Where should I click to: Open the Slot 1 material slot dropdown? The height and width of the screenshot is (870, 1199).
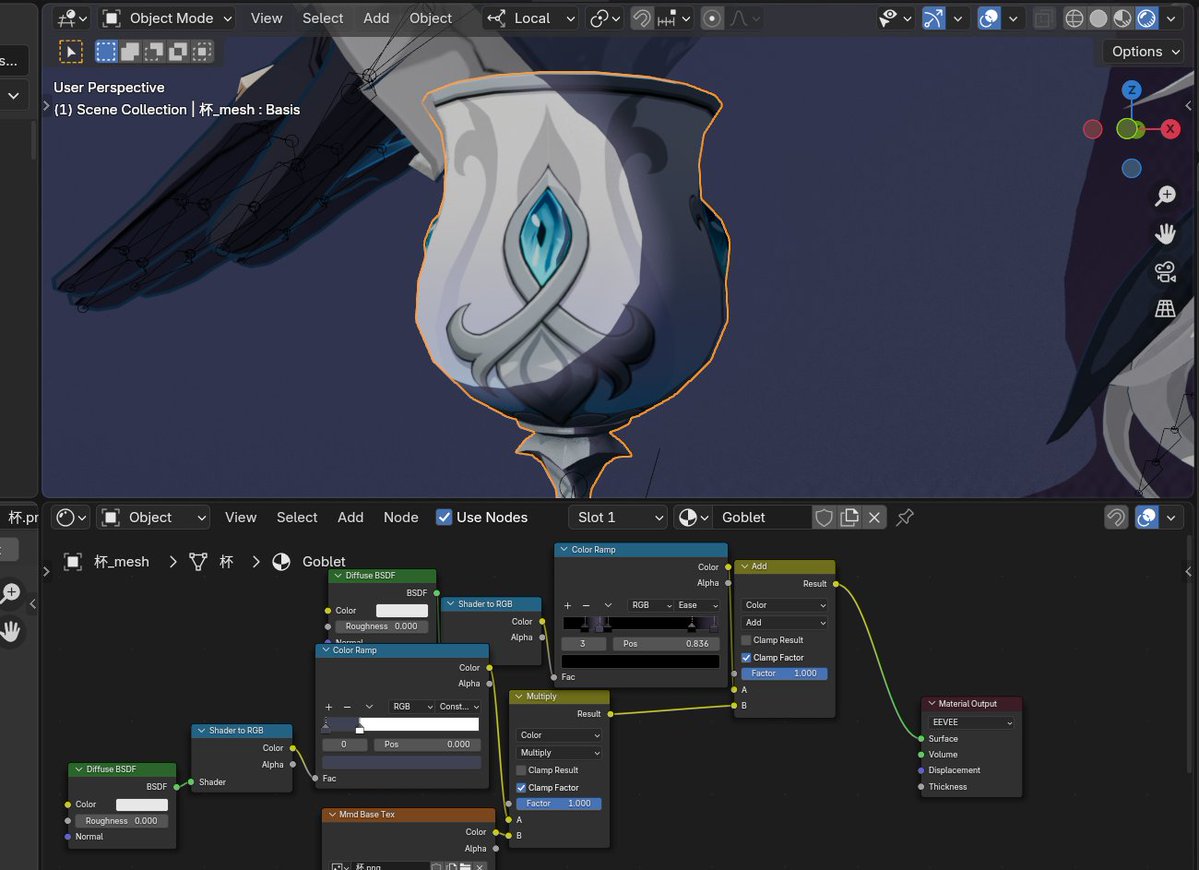coord(617,517)
